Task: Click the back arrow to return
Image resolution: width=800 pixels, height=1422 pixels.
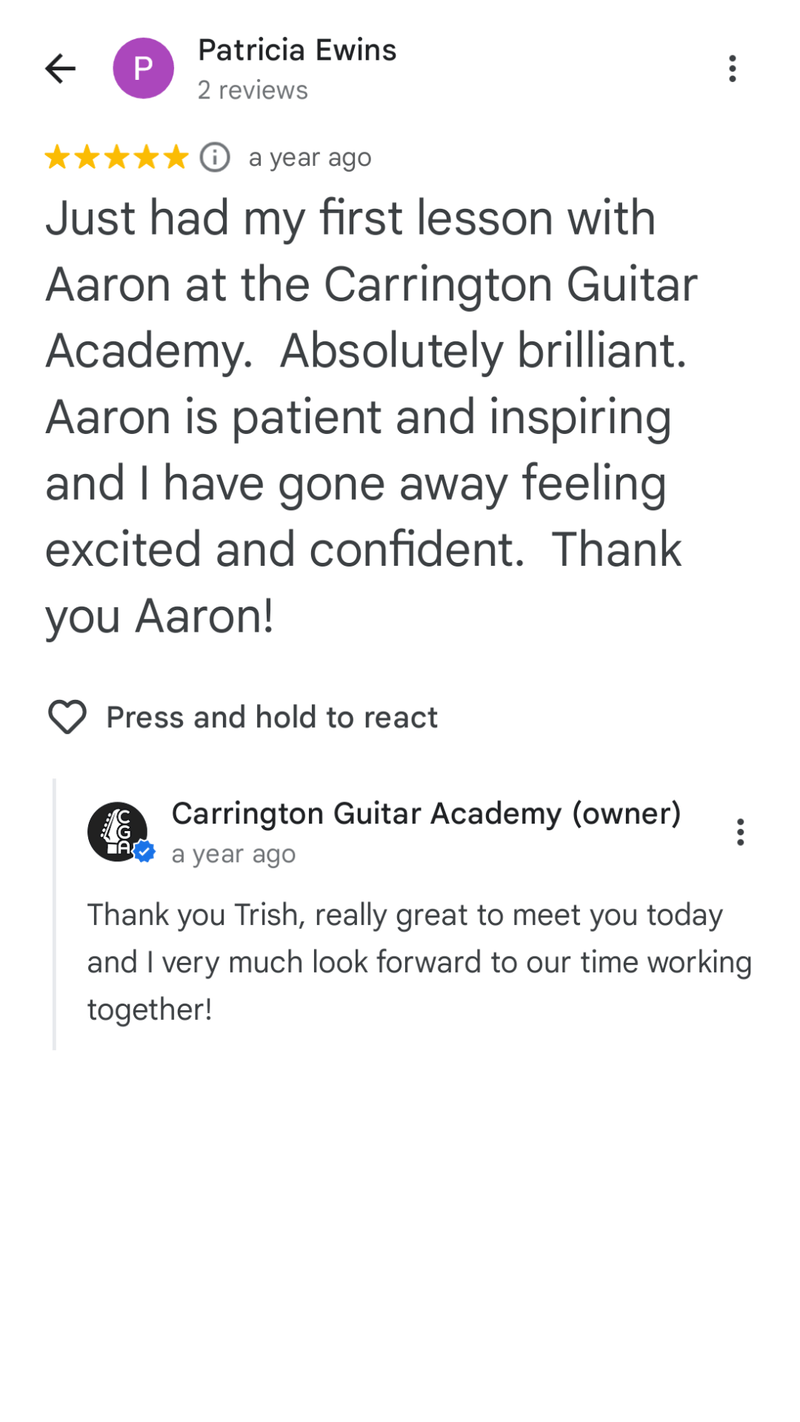Action: (x=59, y=68)
